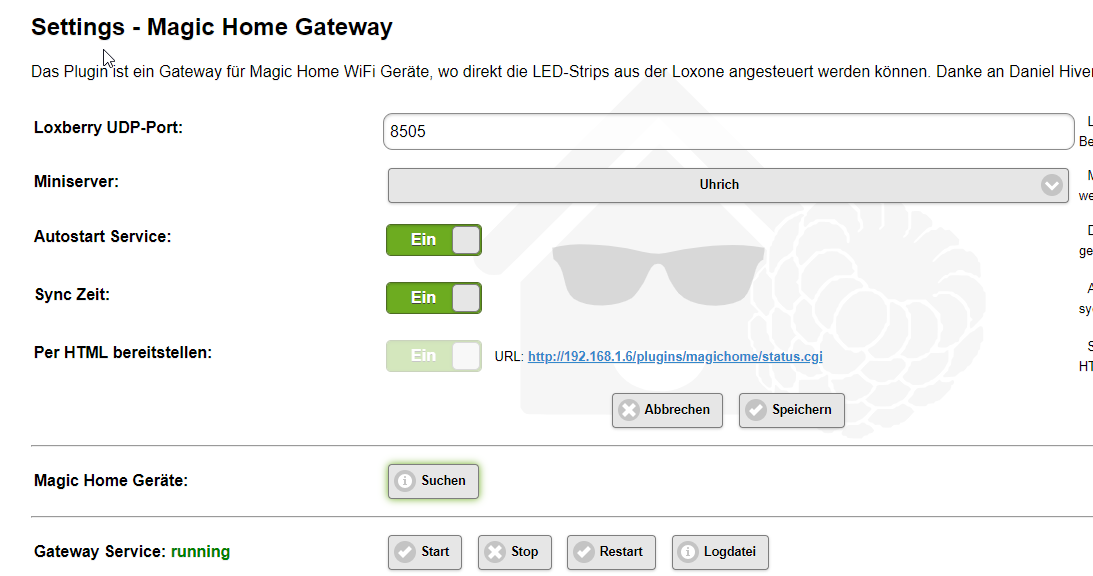Click the checkmark icon on Speichern button
Viewport: 1093px width, 576px height.
pos(755,410)
